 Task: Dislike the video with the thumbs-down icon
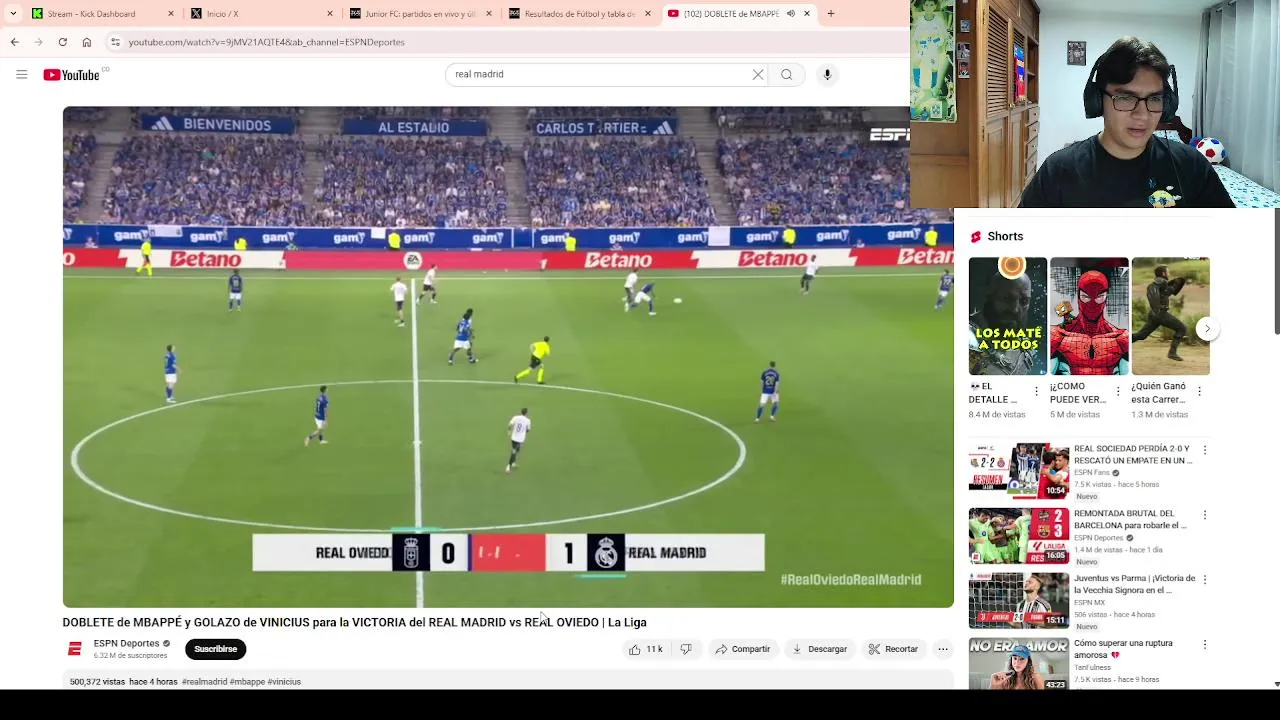[x=686, y=649]
